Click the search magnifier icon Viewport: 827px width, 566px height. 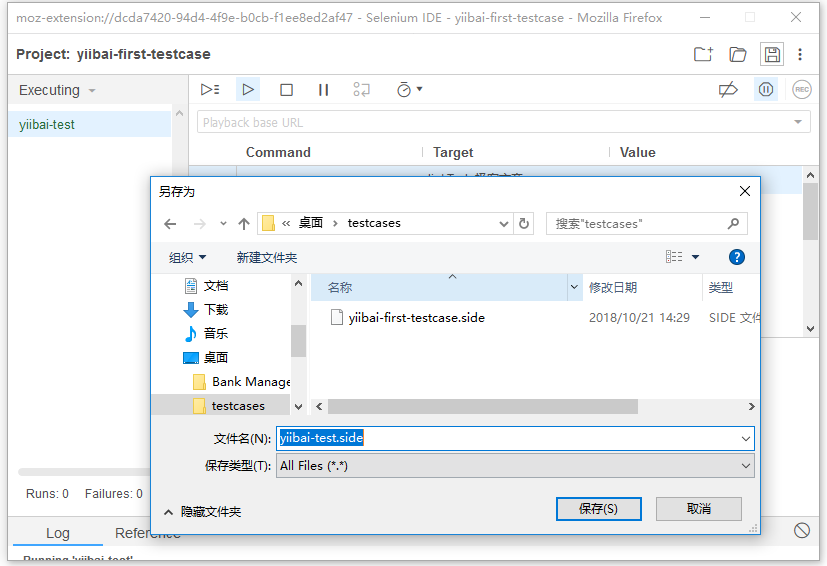[x=733, y=224]
